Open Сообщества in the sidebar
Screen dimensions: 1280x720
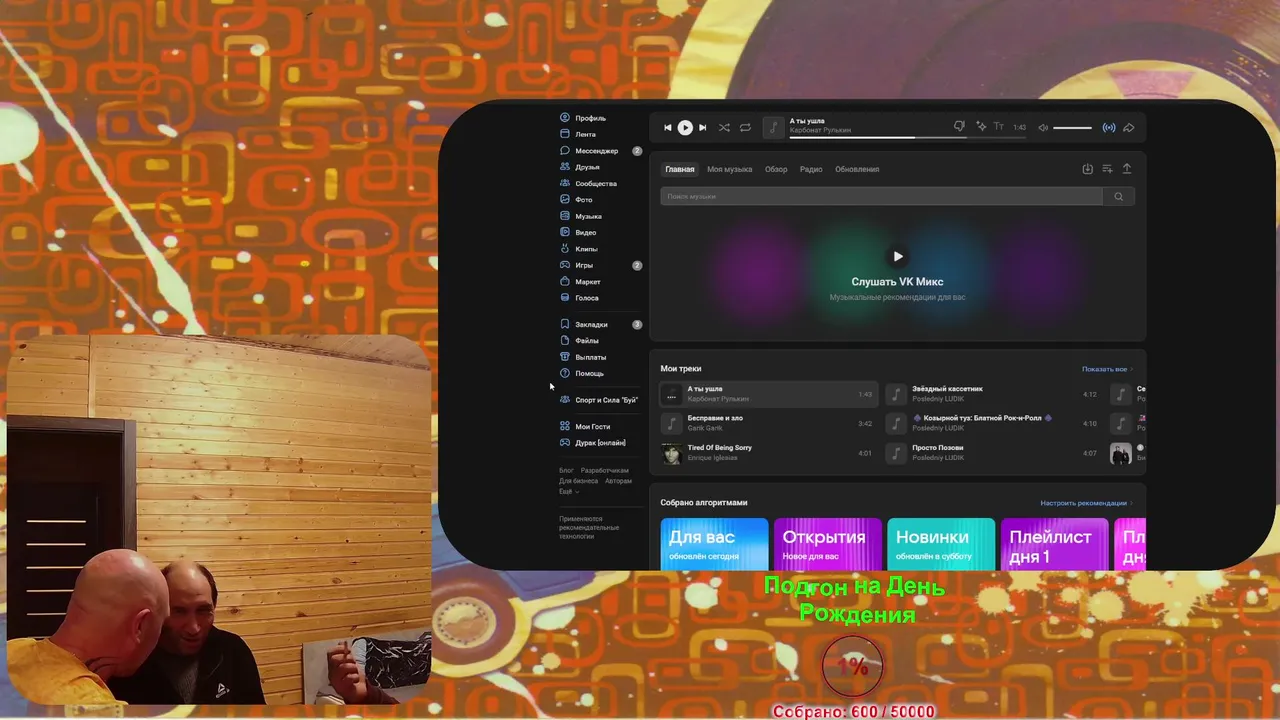coord(589,184)
